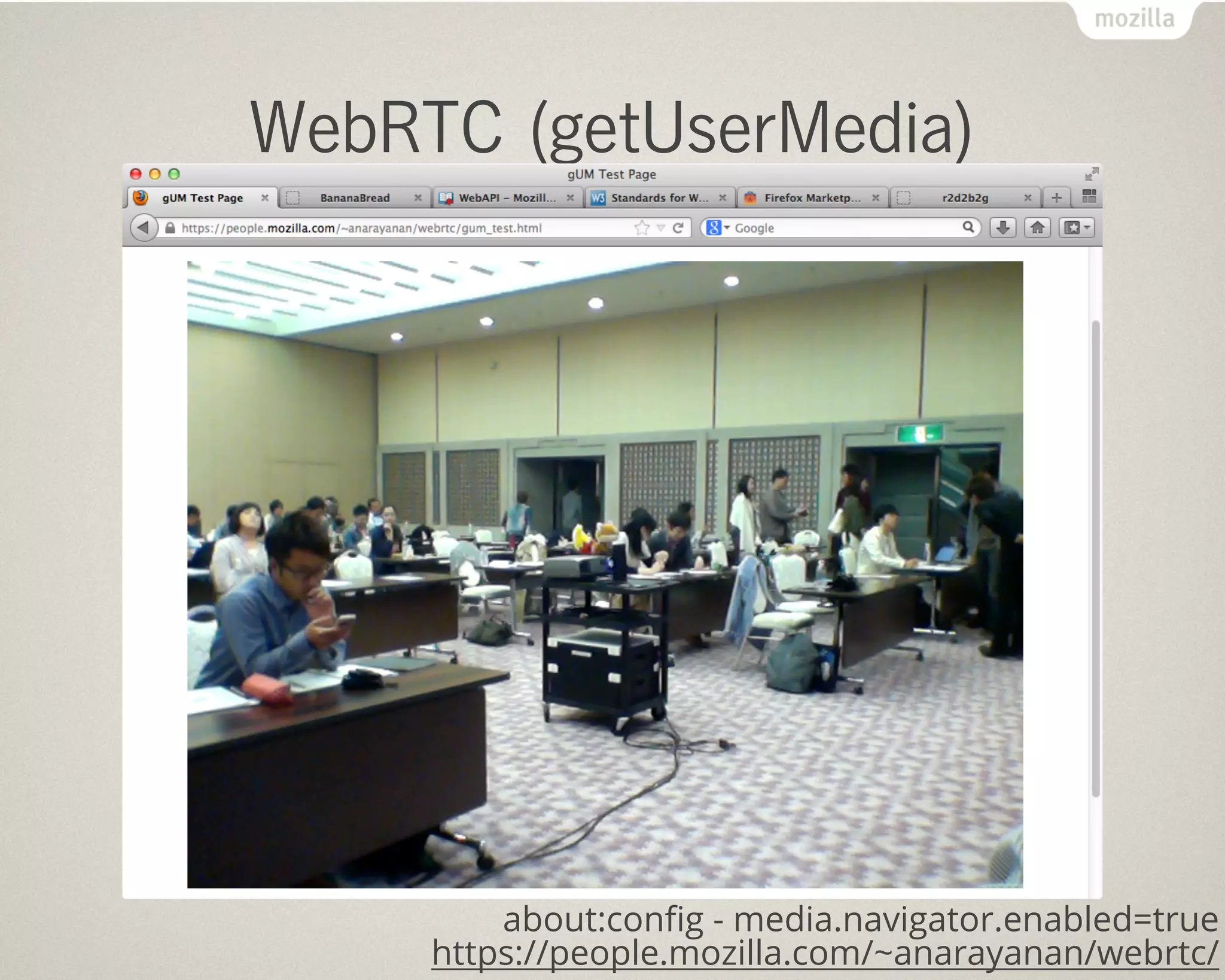Switch to the gUM Test Page tab
This screenshot has height=980, width=1225.
pos(202,198)
